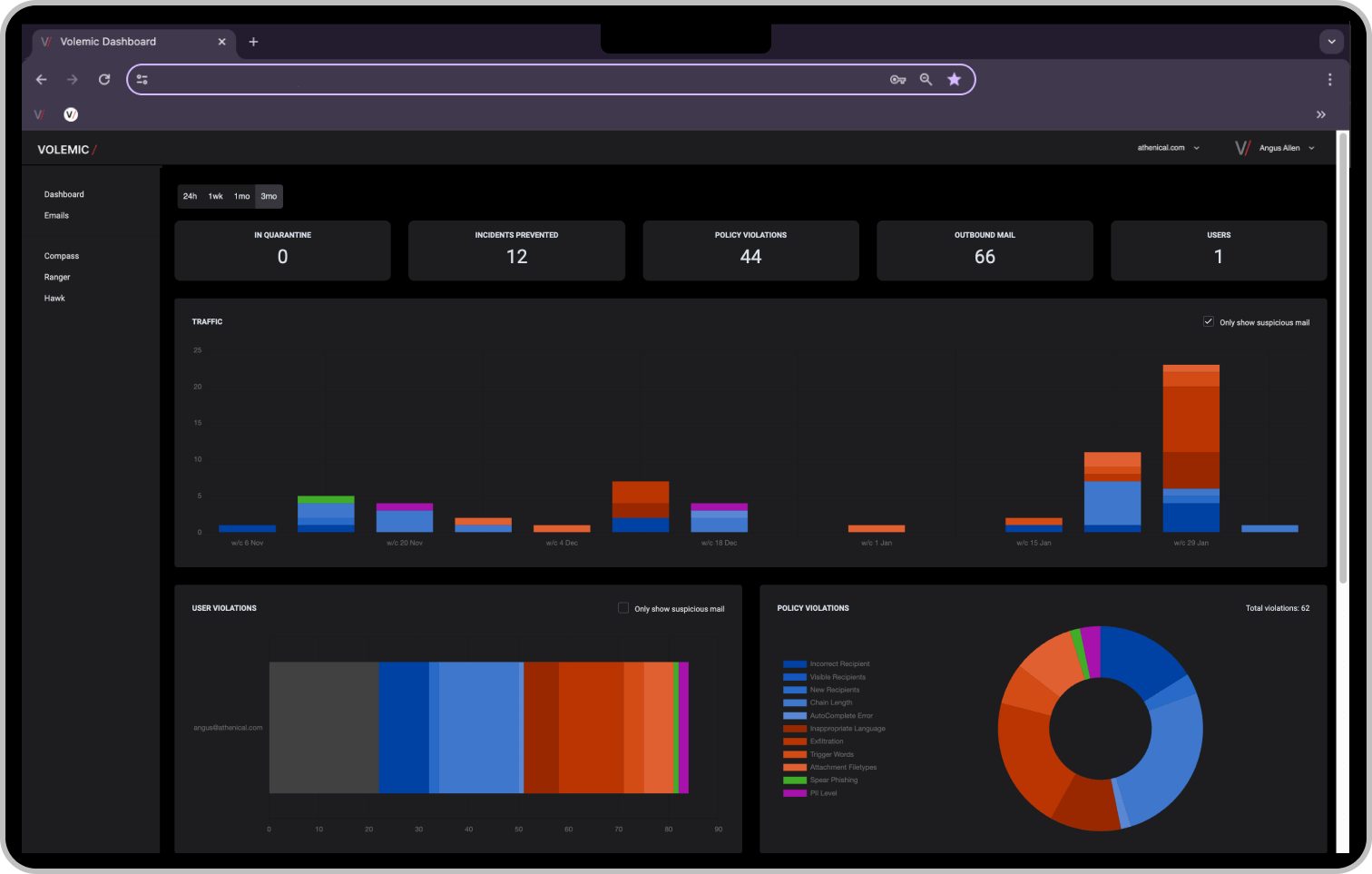Click the In Quarantine card
1372x874 pixels.
pyautogui.click(x=282, y=250)
